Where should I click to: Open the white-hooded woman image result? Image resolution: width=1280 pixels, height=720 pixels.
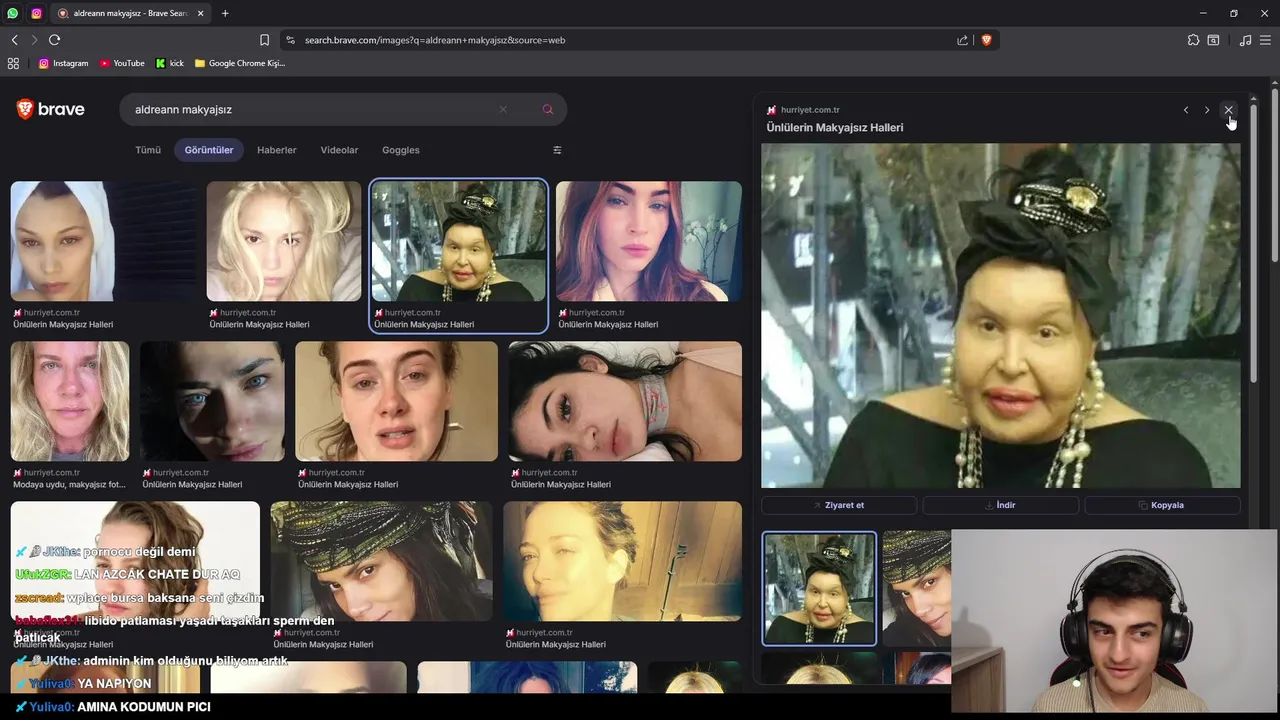click(104, 241)
